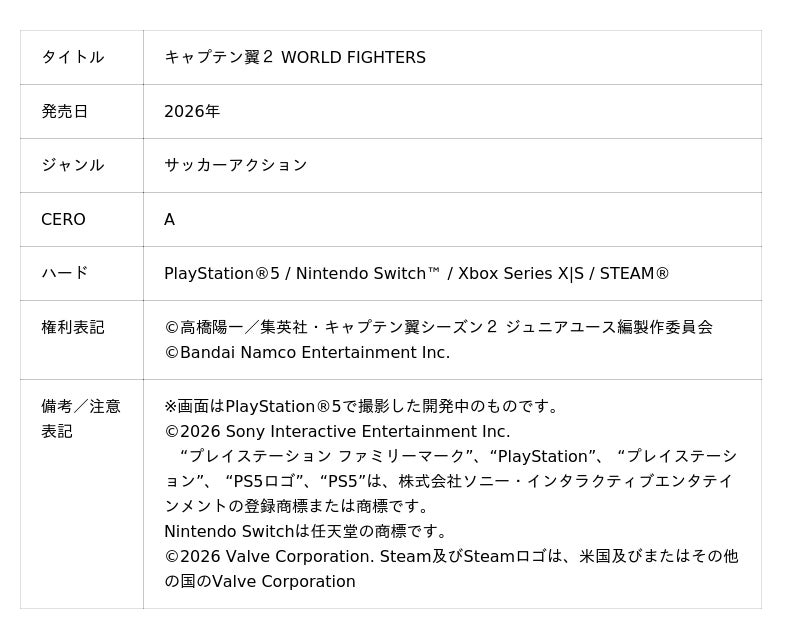The height and width of the screenshot is (639, 800).
Task: Click the release year 2026年
Action: pos(192,112)
